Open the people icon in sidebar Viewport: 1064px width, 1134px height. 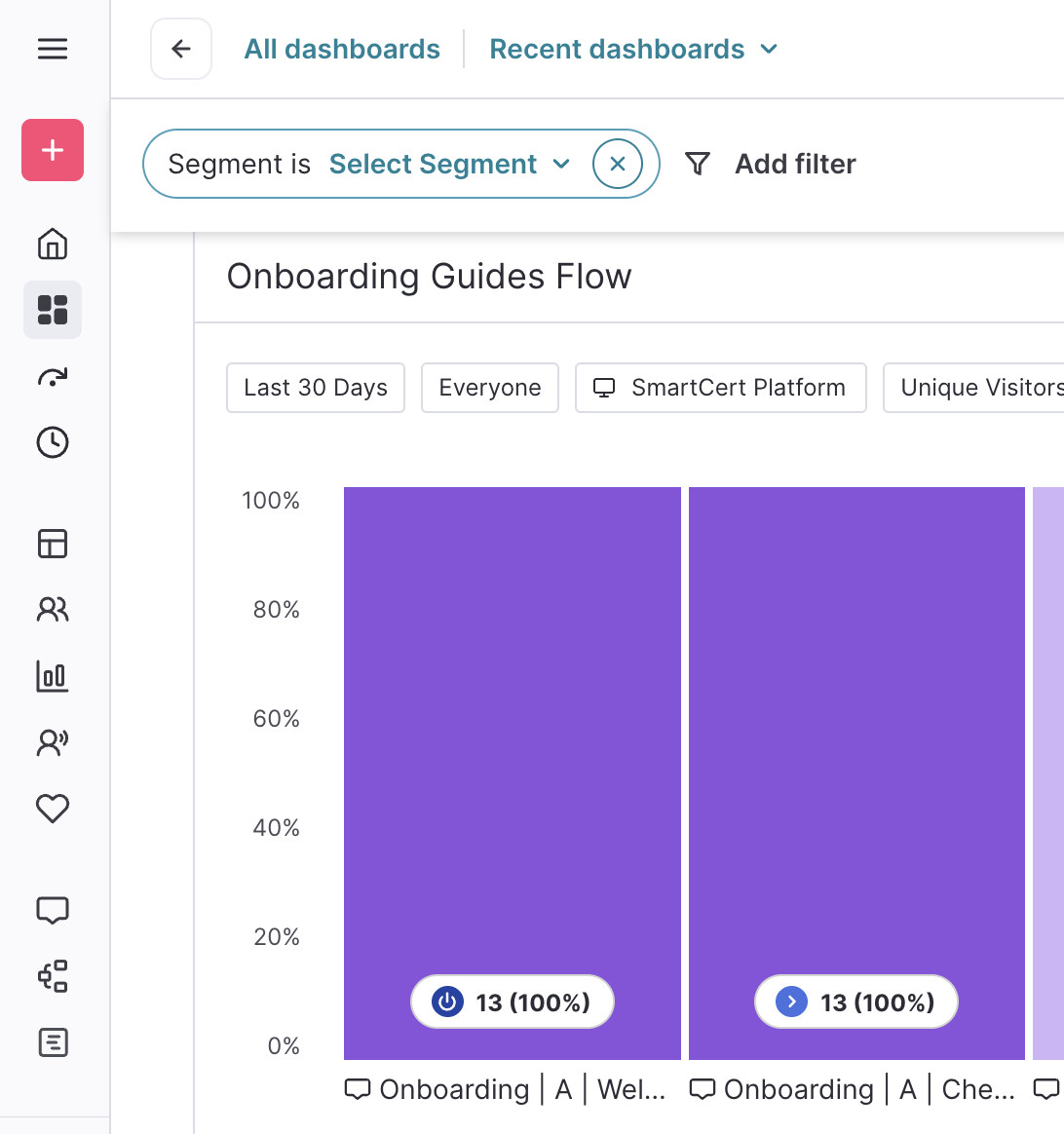53,610
